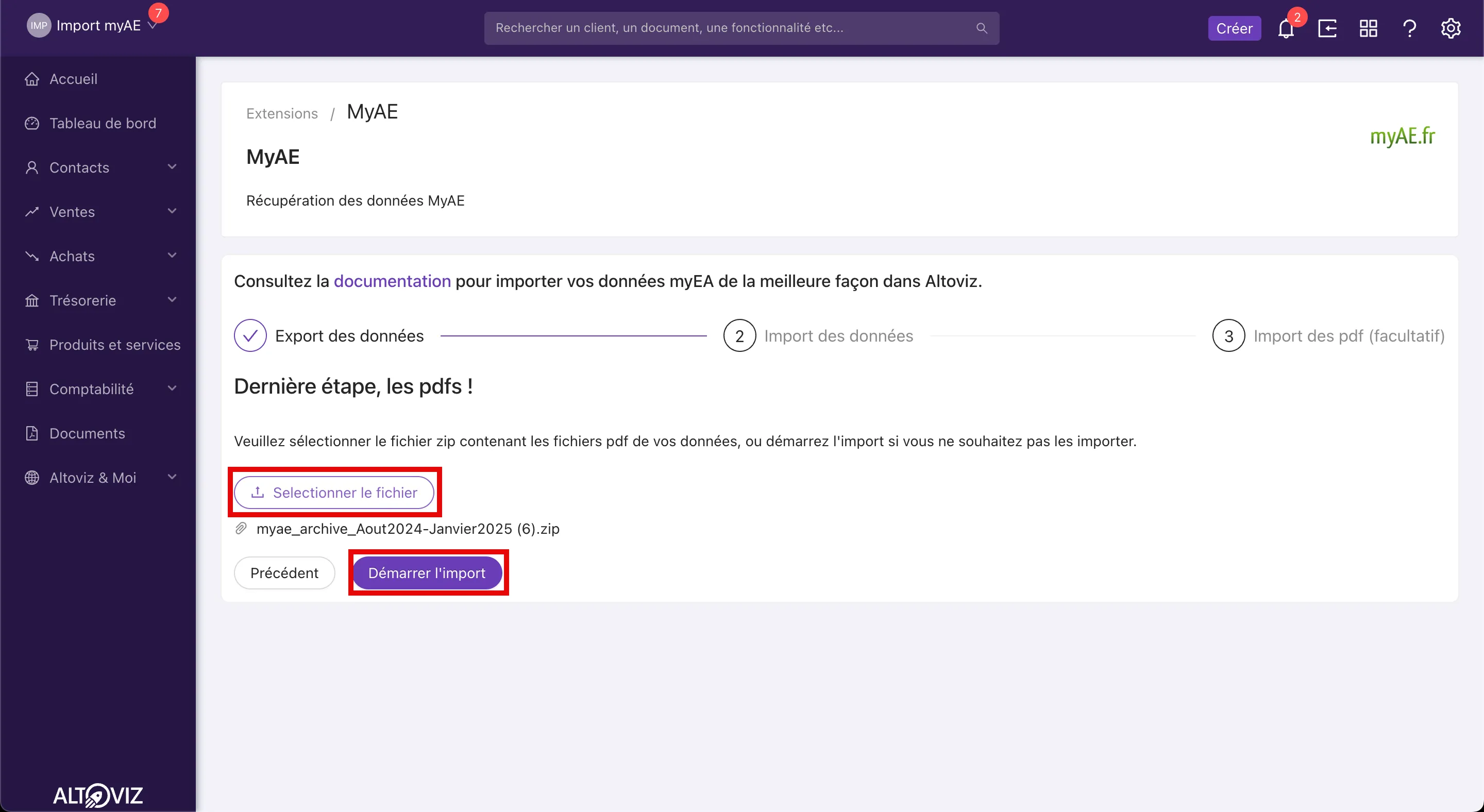
Task: Click the logout arrow icon in header
Action: click(1327, 28)
